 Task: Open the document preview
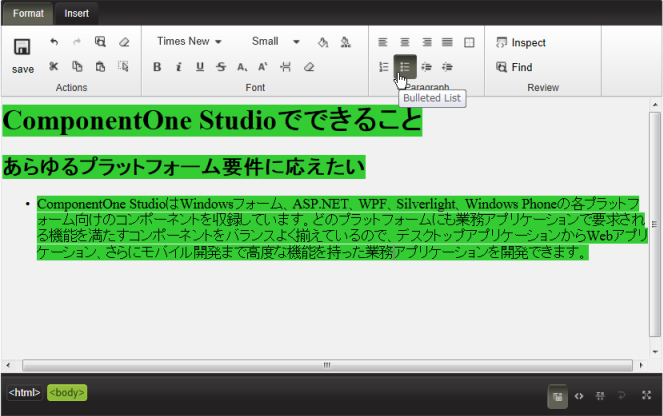[x=100, y=41]
